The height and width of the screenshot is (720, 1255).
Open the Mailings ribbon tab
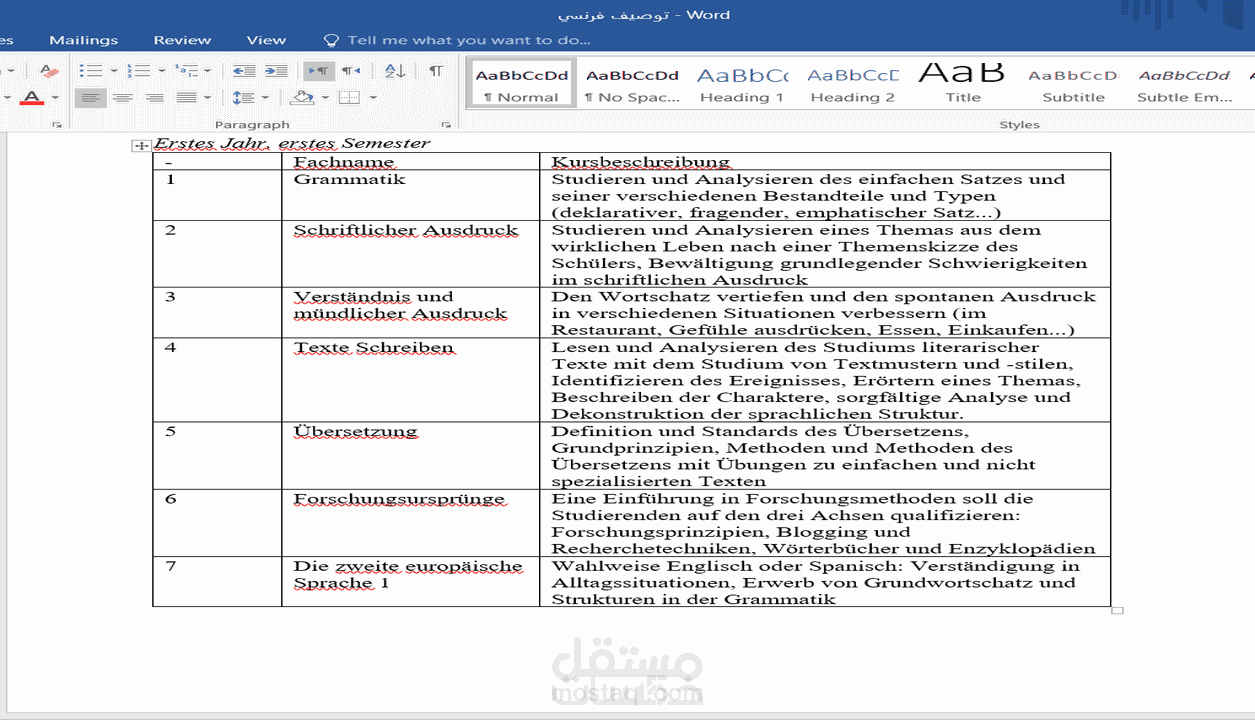click(x=84, y=40)
